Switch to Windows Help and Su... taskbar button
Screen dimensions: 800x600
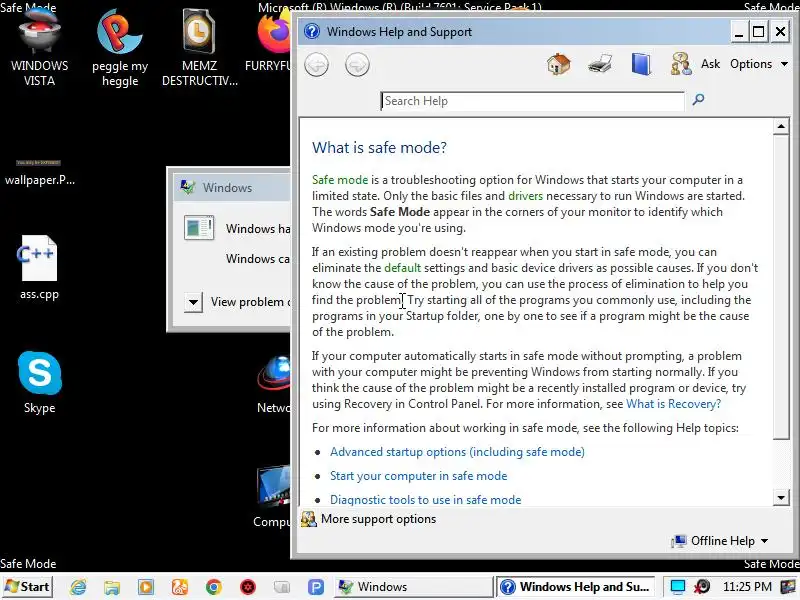click(577, 587)
